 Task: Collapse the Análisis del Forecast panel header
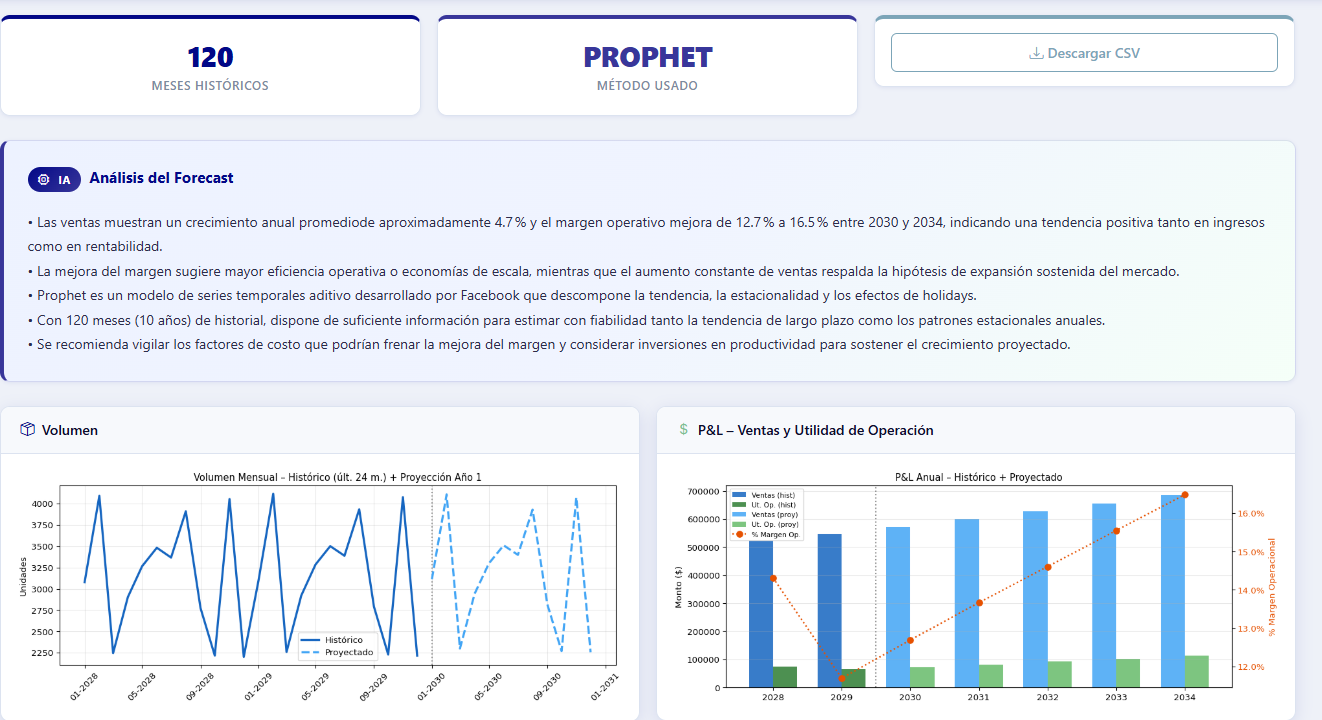tap(159, 179)
